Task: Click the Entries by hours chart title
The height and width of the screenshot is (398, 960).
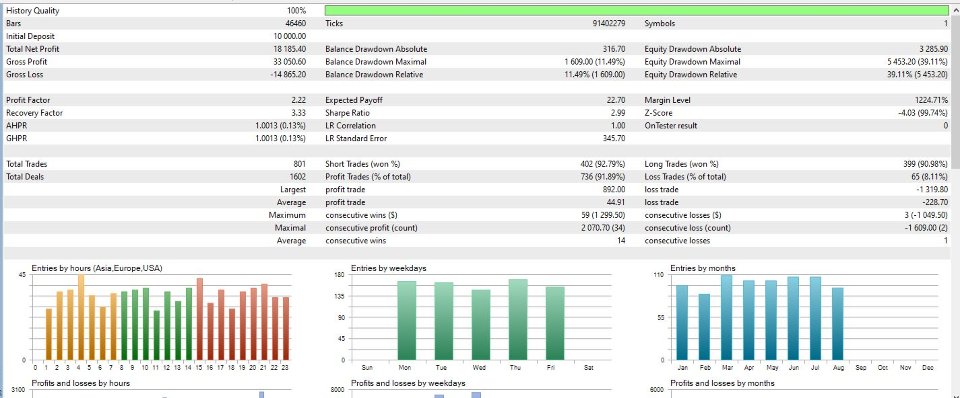Action: tap(97, 268)
